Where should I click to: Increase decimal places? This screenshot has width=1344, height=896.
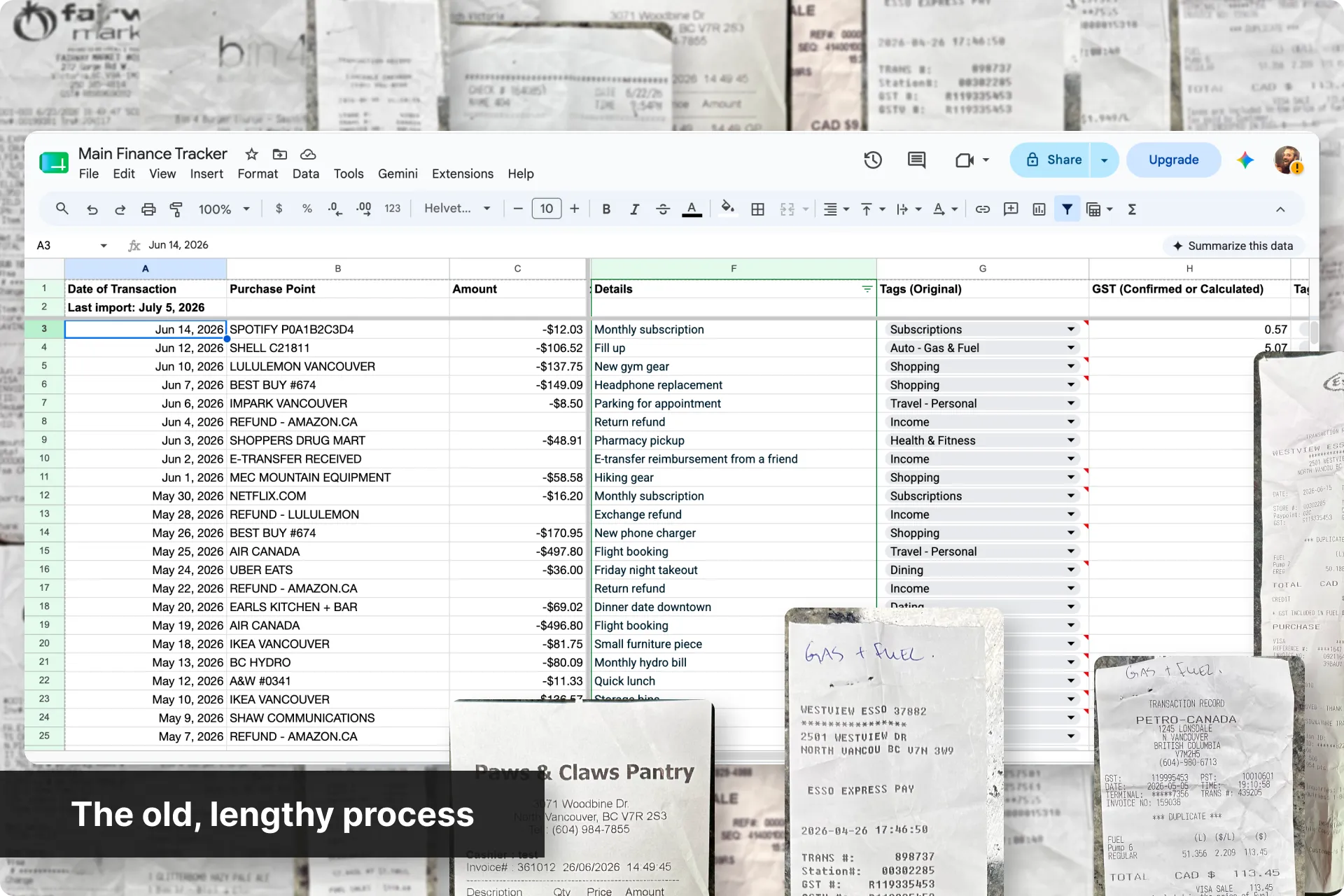tap(364, 209)
